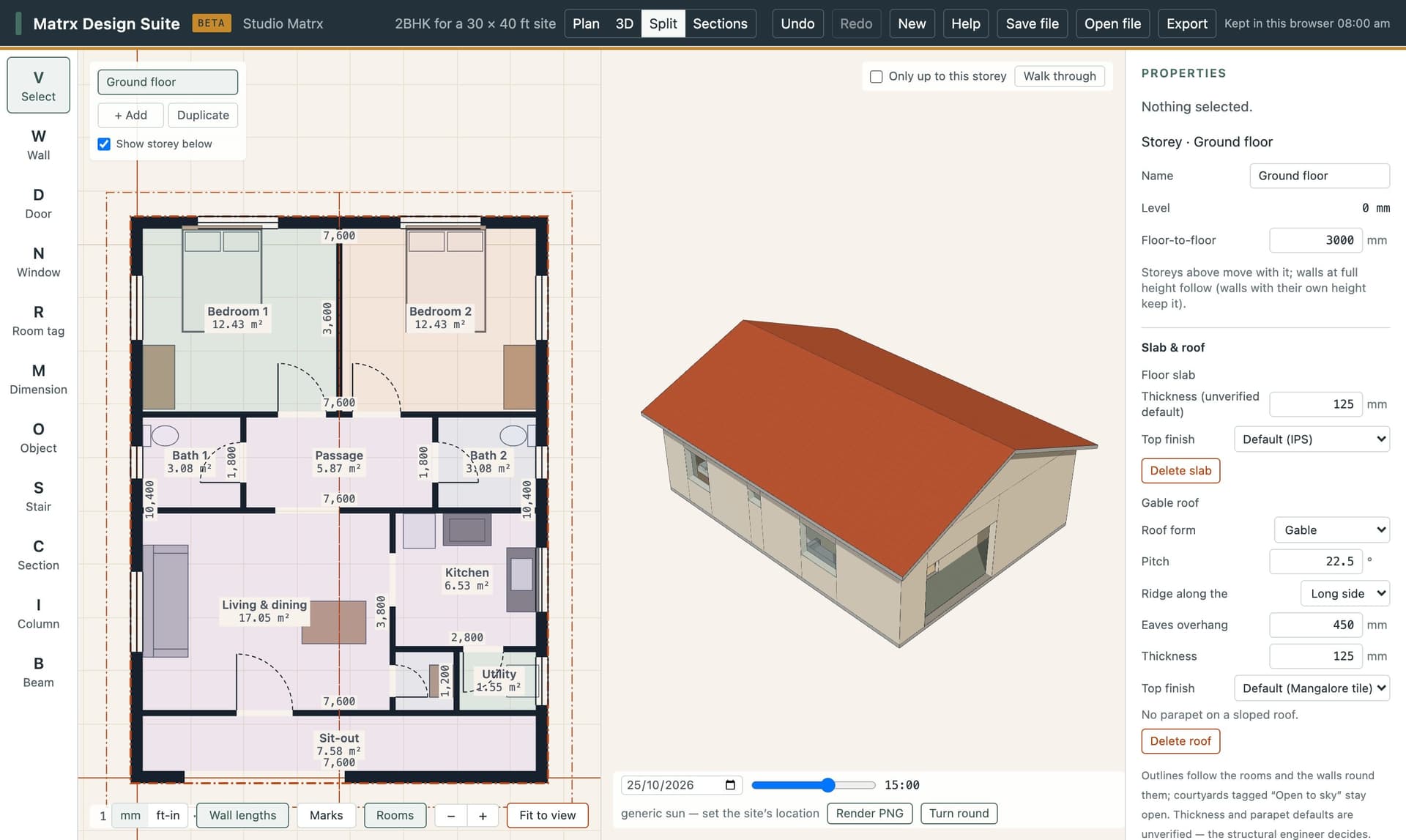Toggle Wall lengths display

click(242, 815)
